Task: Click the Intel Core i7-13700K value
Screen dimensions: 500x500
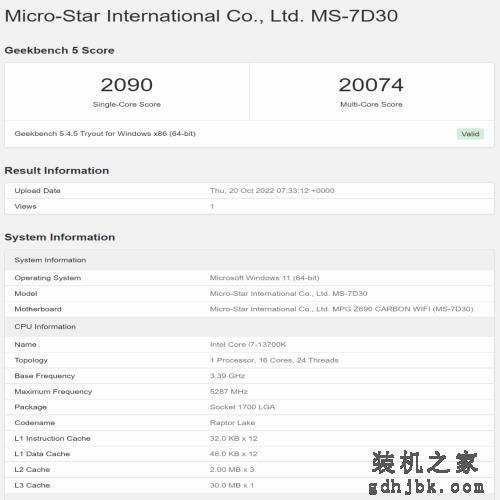Action: coord(248,344)
